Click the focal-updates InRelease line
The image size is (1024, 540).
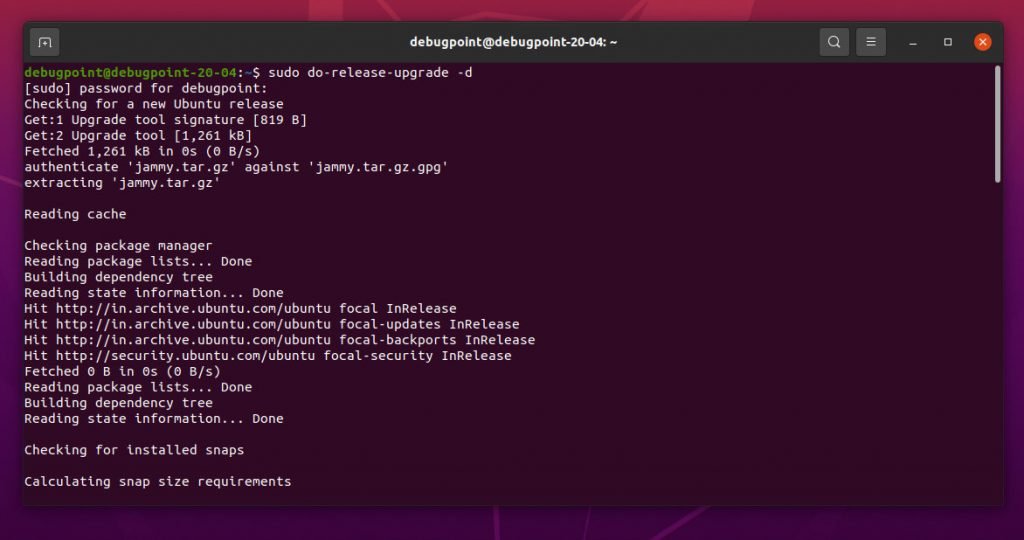click(272, 324)
